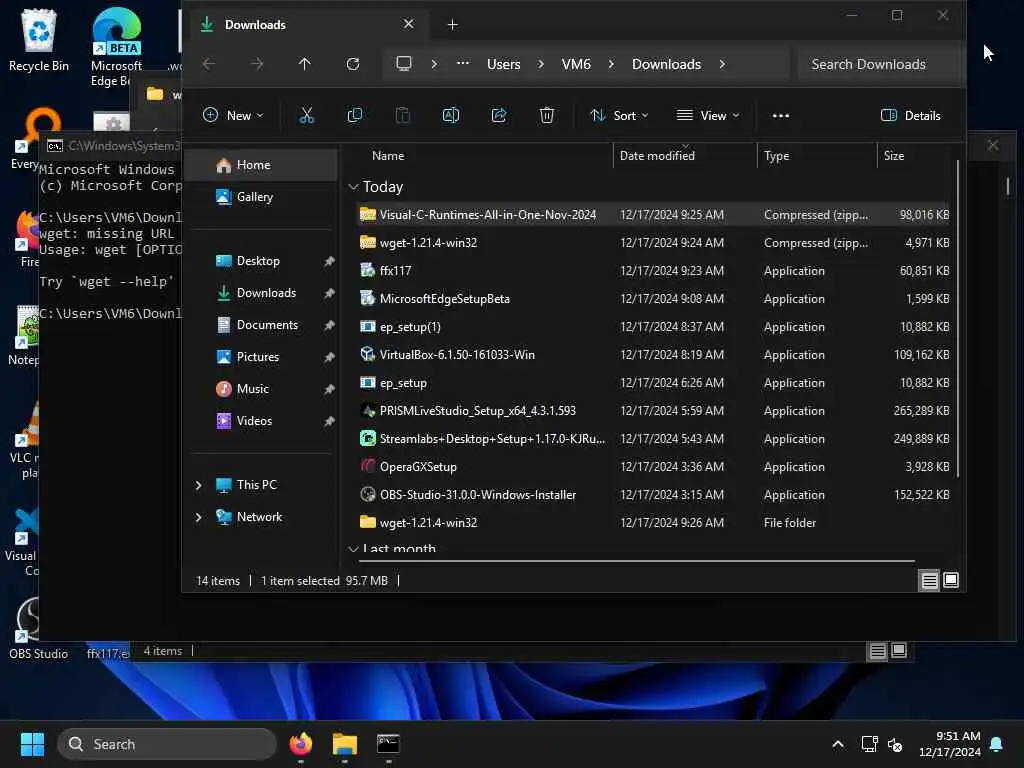Click the Delete trash icon
The height and width of the screenshot is (768, 1024).
tap(547, 116)
